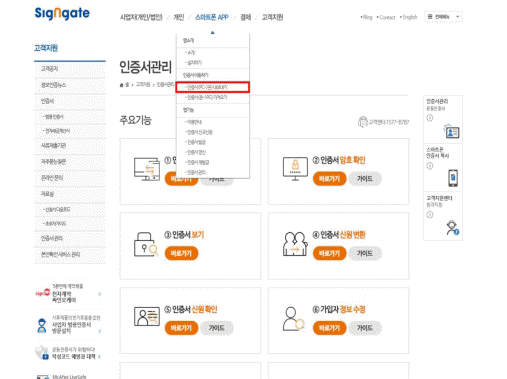507x379 pixels.
Task: Open 신청서다운로드 sub-item in sidebar
Action: click(x=70, y=210)
